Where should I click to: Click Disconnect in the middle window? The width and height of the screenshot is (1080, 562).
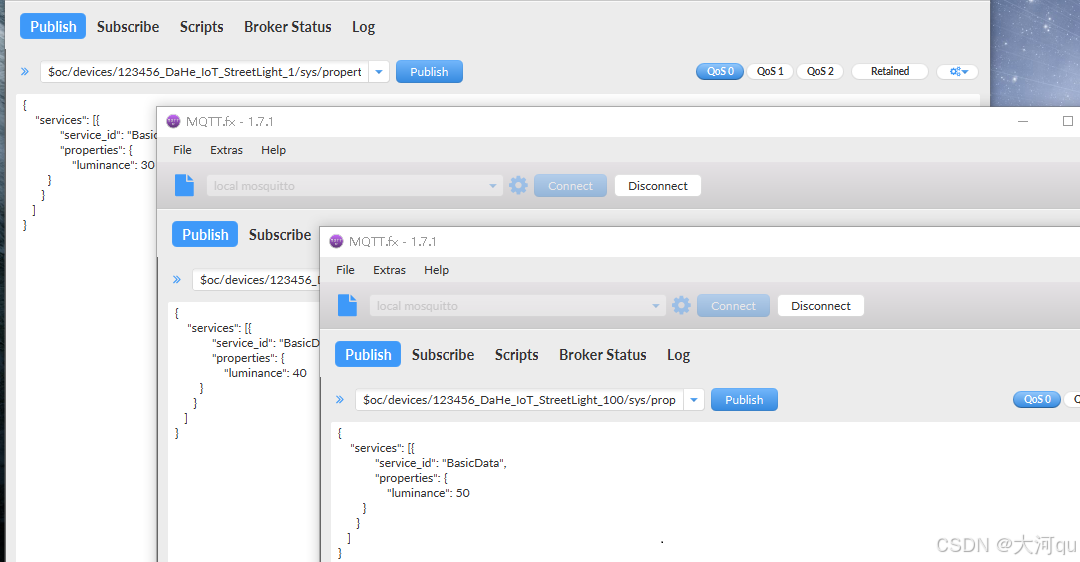pos(657,186)
